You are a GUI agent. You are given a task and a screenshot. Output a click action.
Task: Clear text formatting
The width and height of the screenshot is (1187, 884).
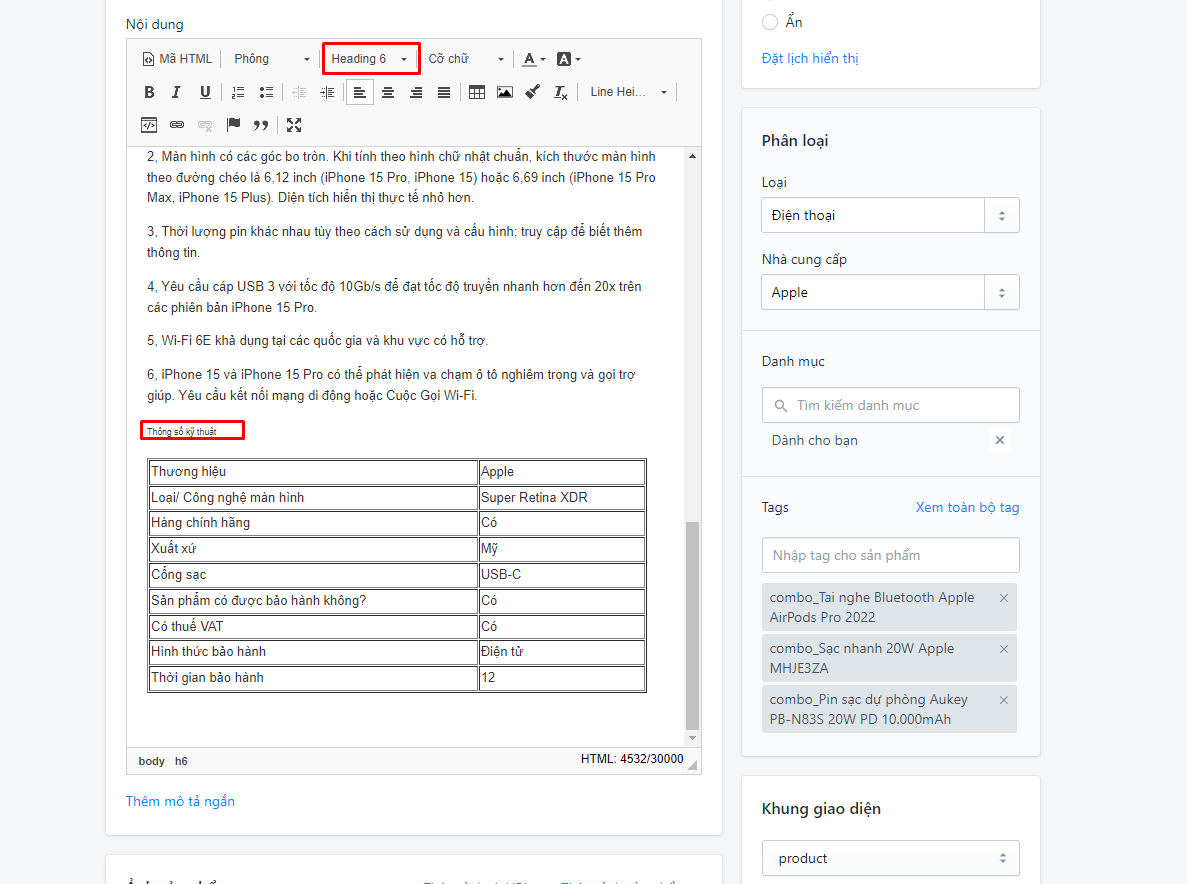tap(560, 92)
